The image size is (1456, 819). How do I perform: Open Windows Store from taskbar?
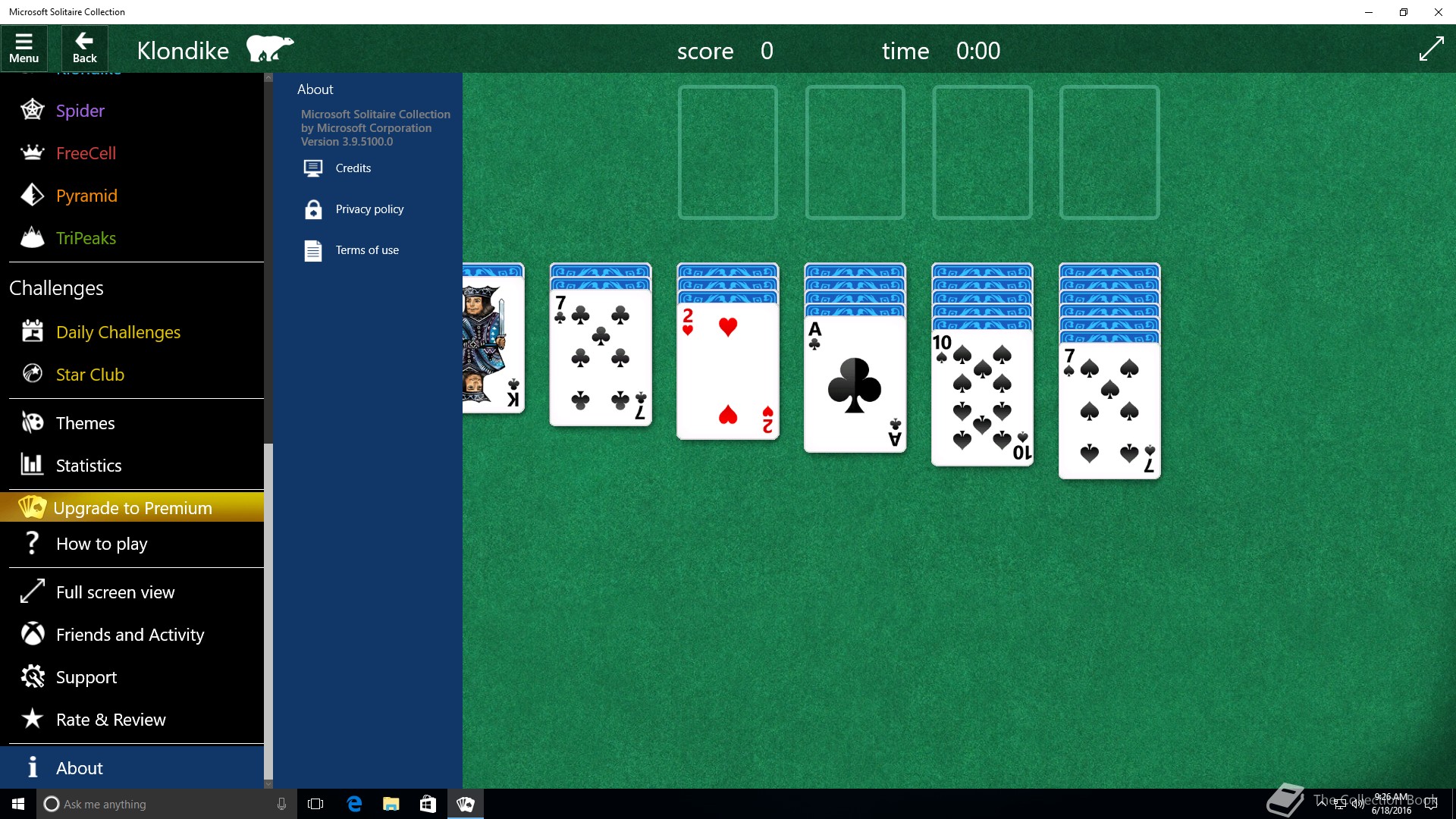point(428,804)
